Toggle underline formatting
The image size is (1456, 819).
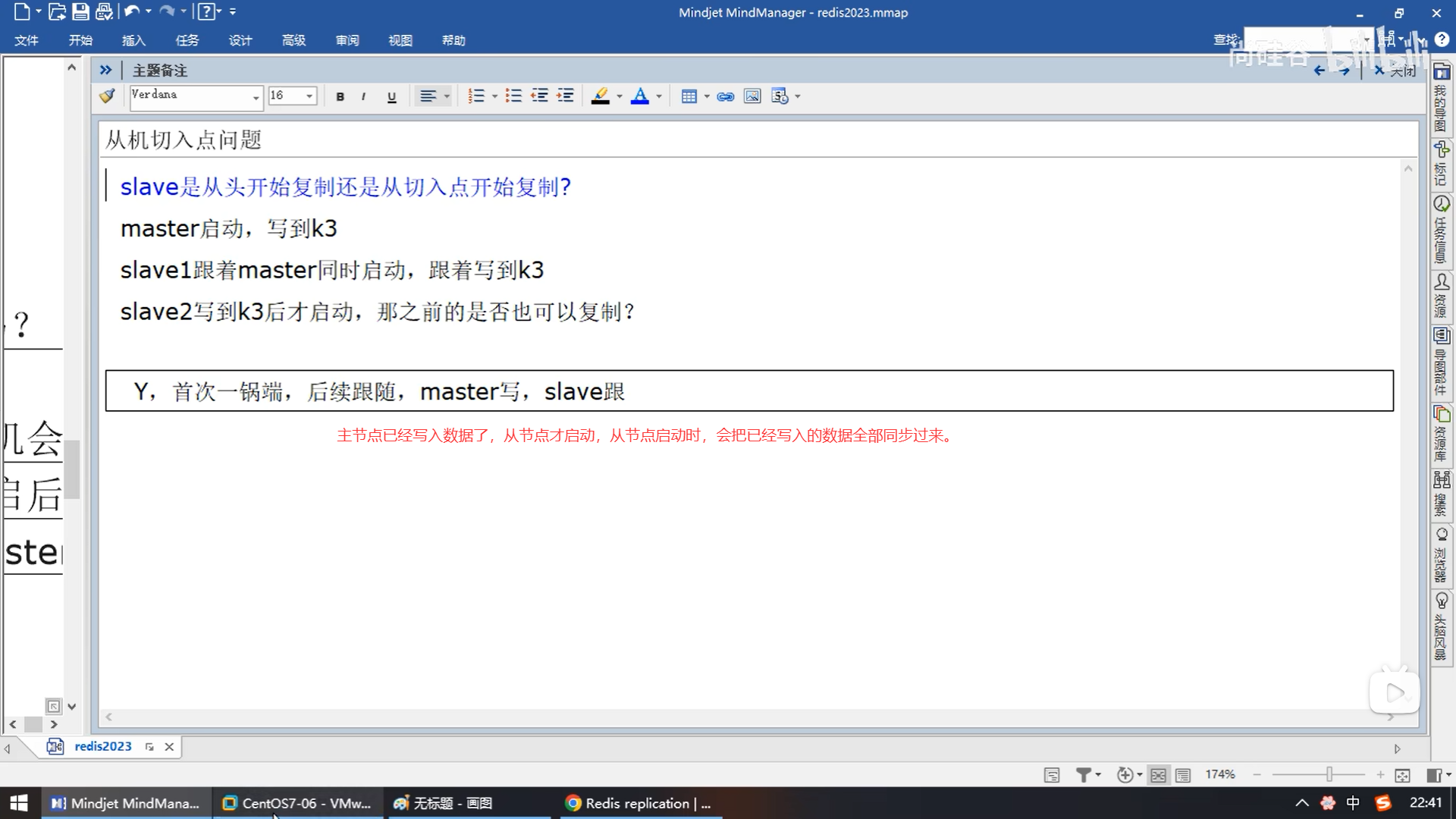coord(391,96)
